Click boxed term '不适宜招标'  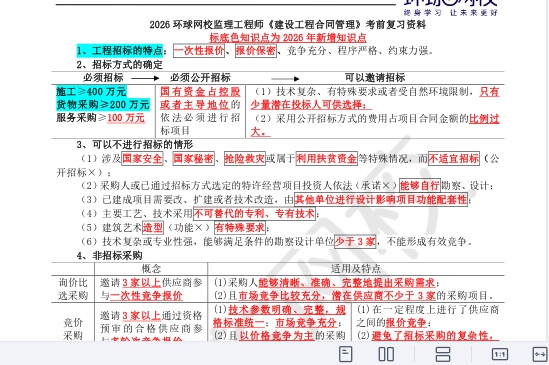tap(454, 159)
